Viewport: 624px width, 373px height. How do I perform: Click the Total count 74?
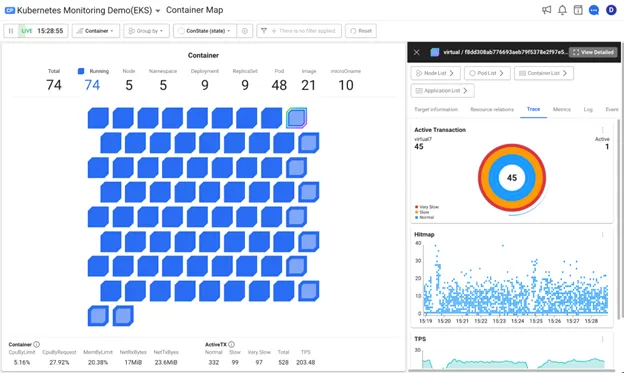(54, 85)
